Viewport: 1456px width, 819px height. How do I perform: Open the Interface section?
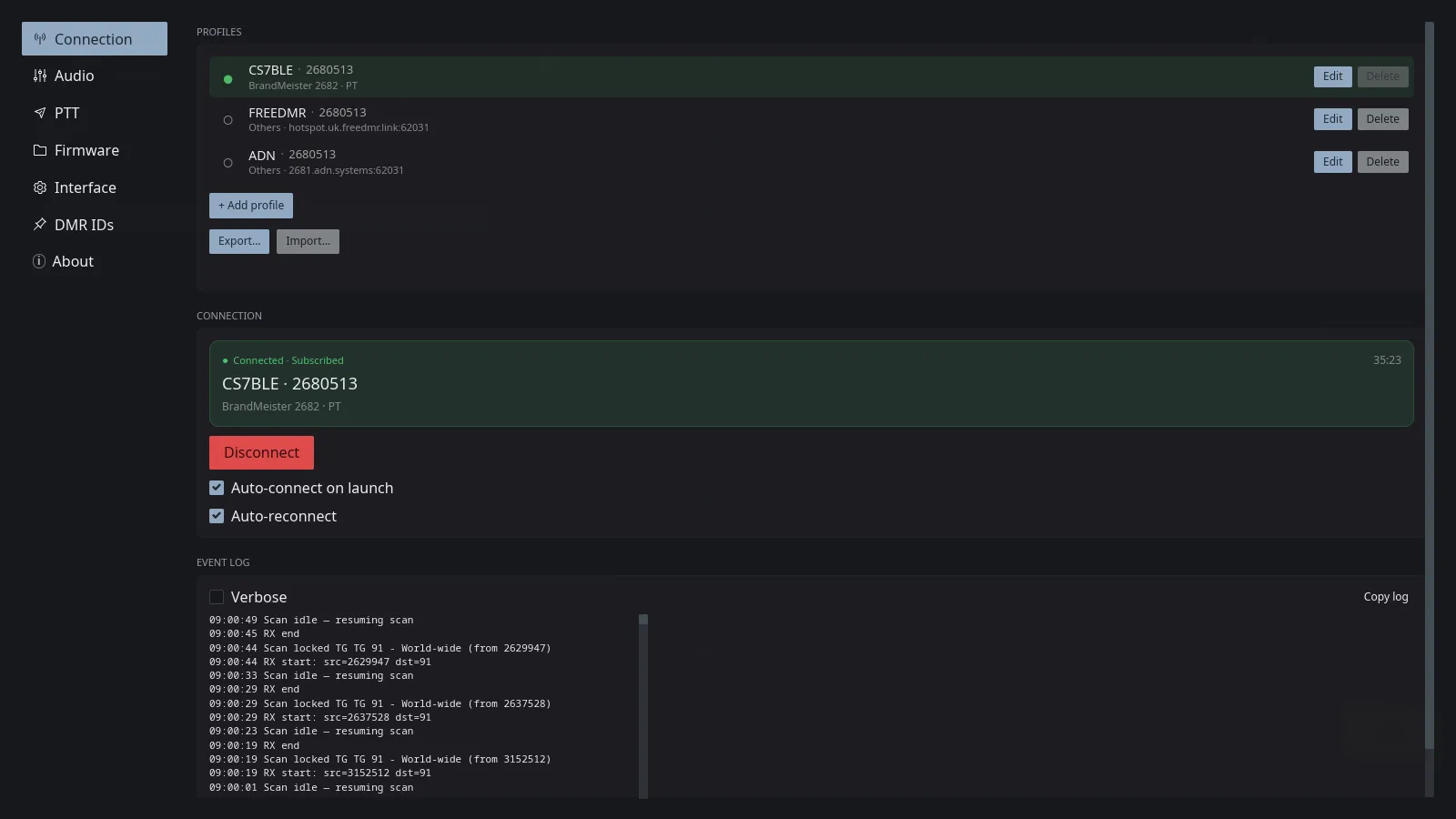point(95,187)
